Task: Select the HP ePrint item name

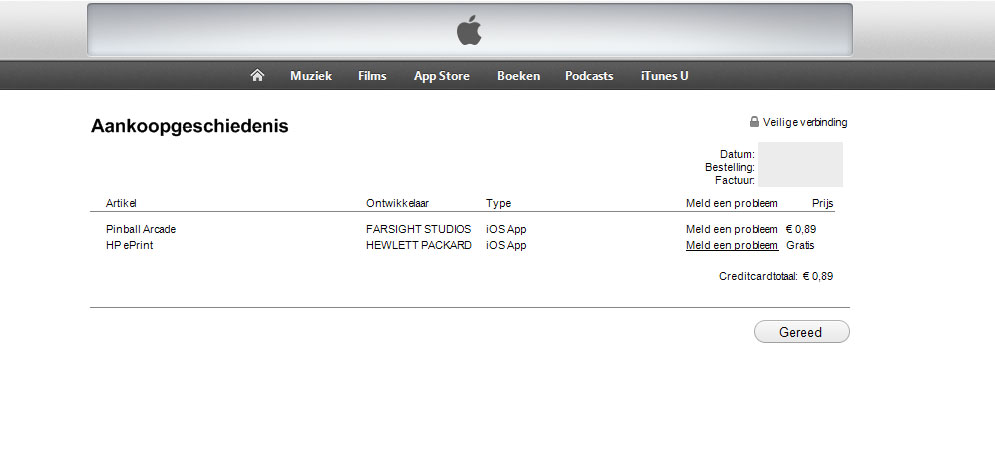Action: point(129,245)
